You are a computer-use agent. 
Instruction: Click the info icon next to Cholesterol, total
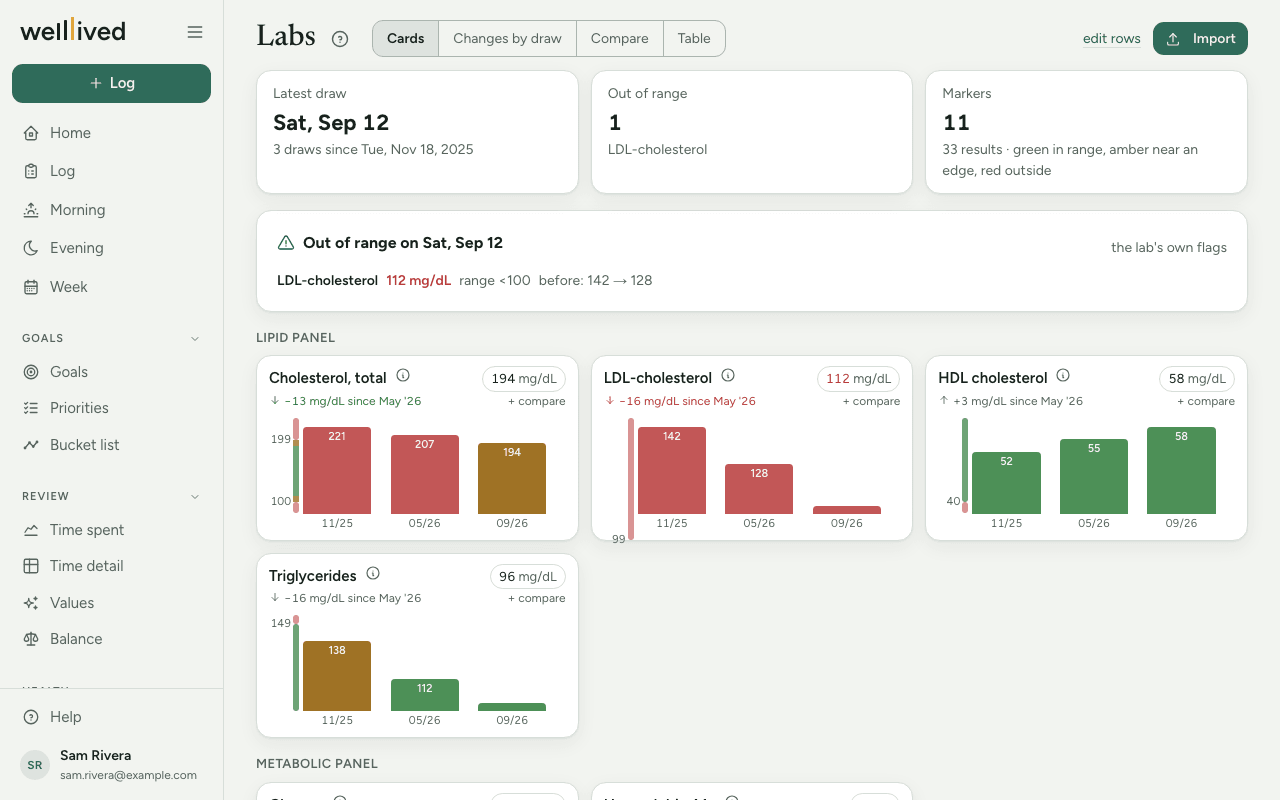(403, 376)
